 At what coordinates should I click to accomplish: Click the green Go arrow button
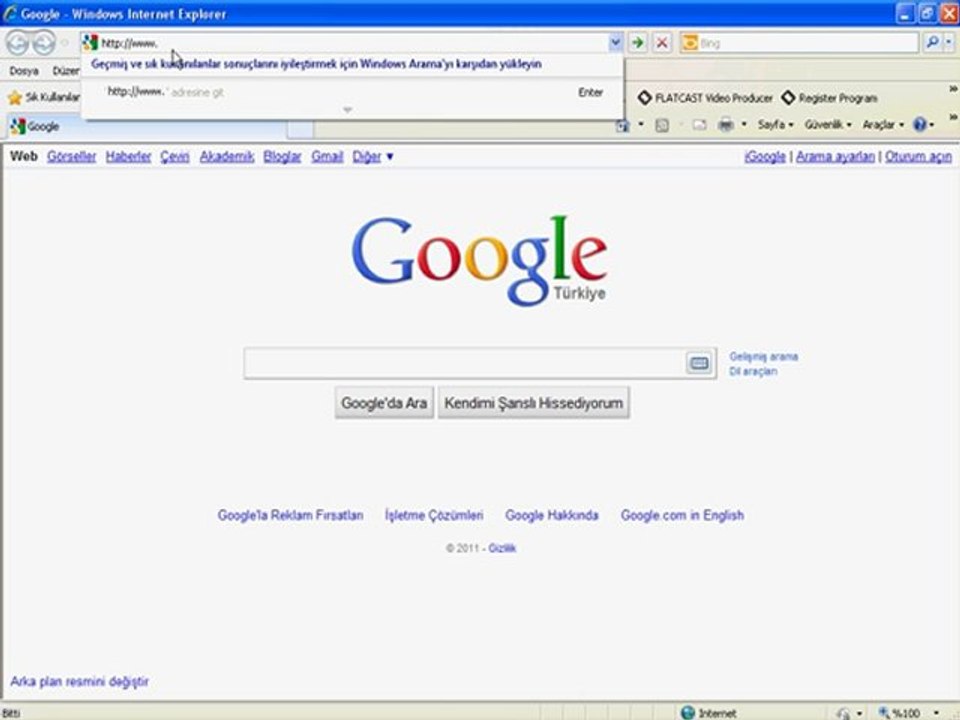coord(637,43)
